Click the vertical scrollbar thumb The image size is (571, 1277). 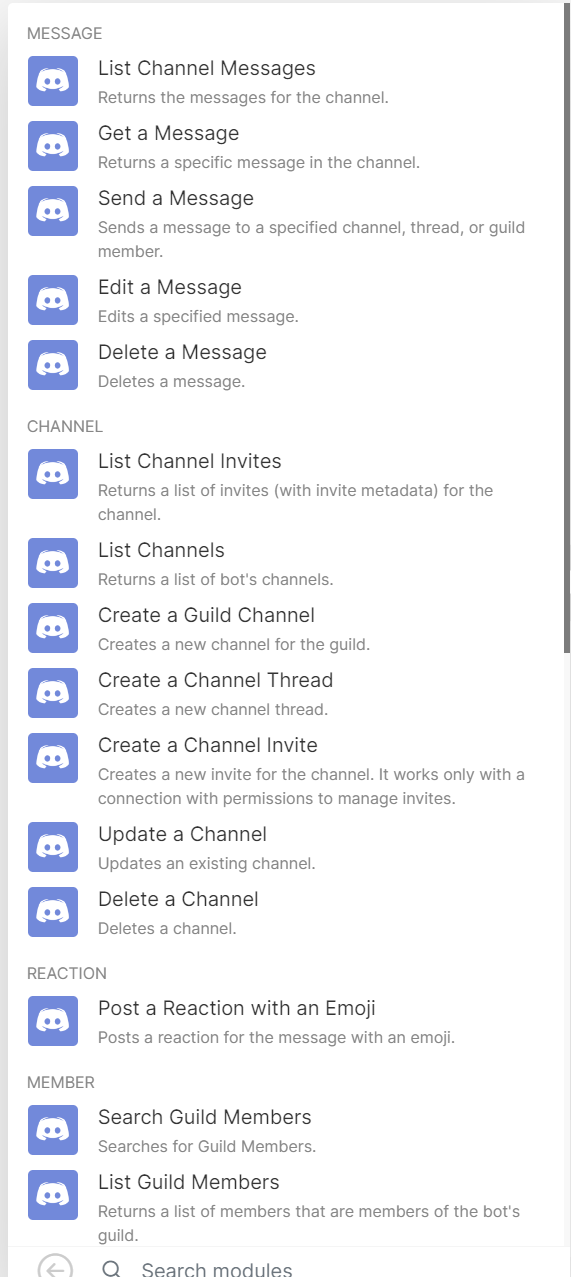[566, 330]
